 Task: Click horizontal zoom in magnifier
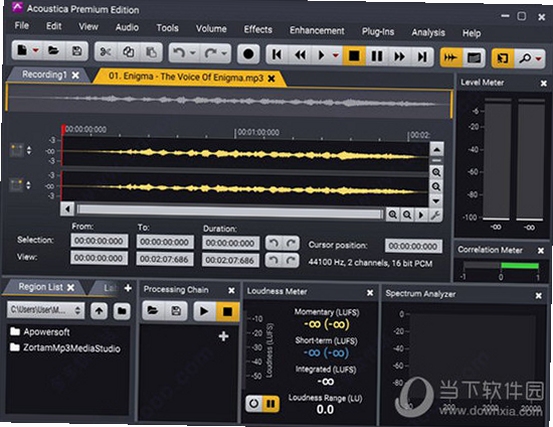(393, 214)
